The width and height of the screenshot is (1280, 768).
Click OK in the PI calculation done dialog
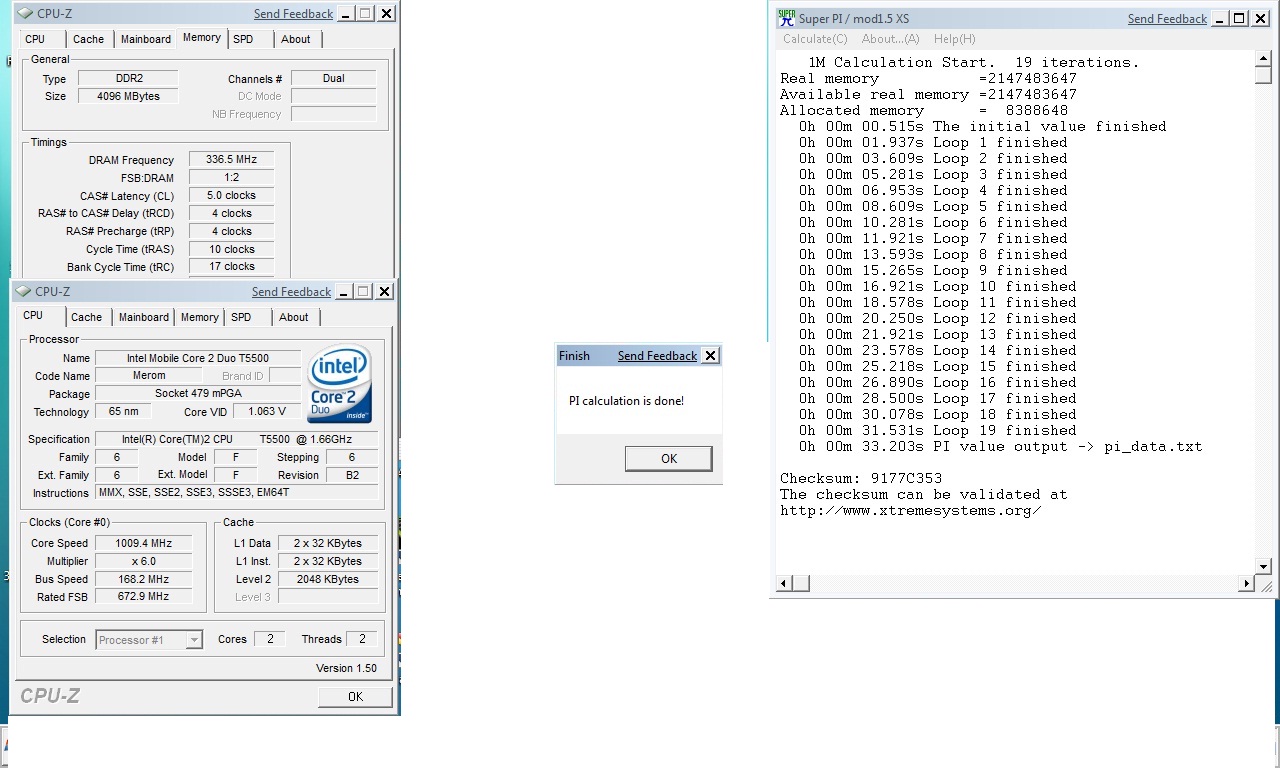pyautogui.click(x=669, y=459)
